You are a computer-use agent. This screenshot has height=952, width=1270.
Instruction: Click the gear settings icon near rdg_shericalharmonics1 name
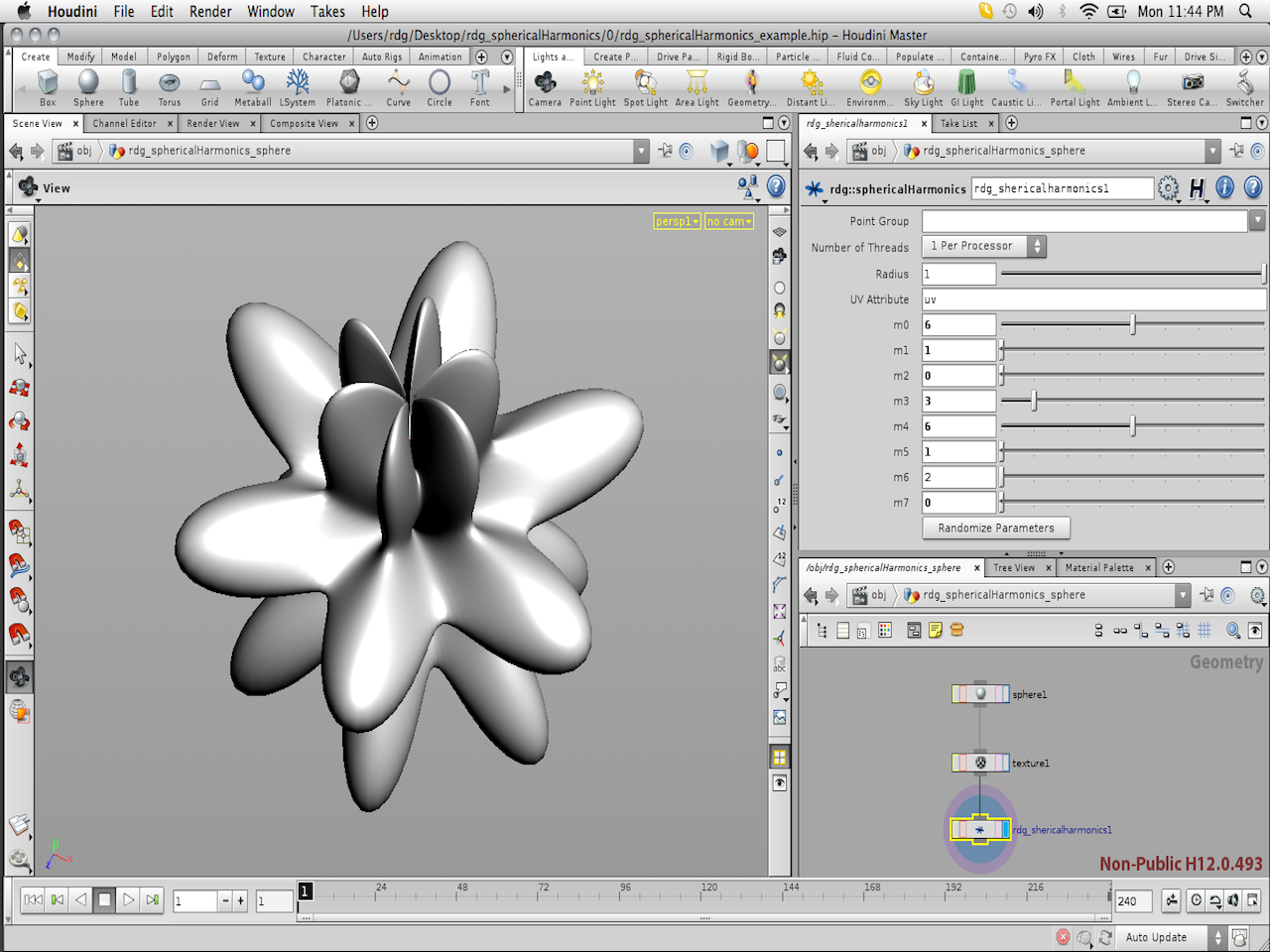[1169, 187]
